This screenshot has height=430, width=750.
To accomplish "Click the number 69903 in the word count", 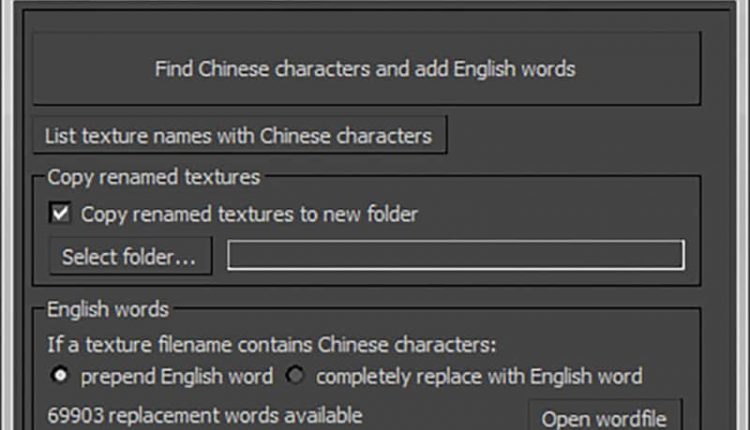I will 78,414.
